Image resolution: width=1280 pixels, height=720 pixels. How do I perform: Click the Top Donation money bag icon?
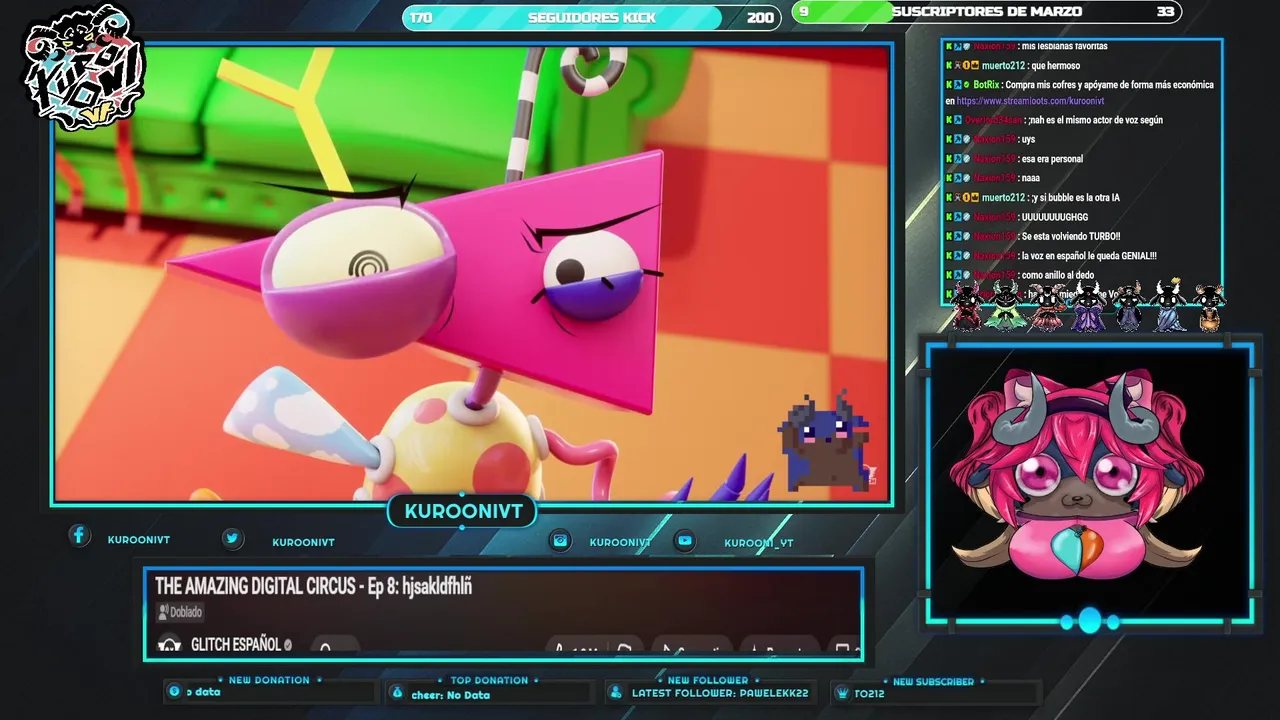coord(397,692)
